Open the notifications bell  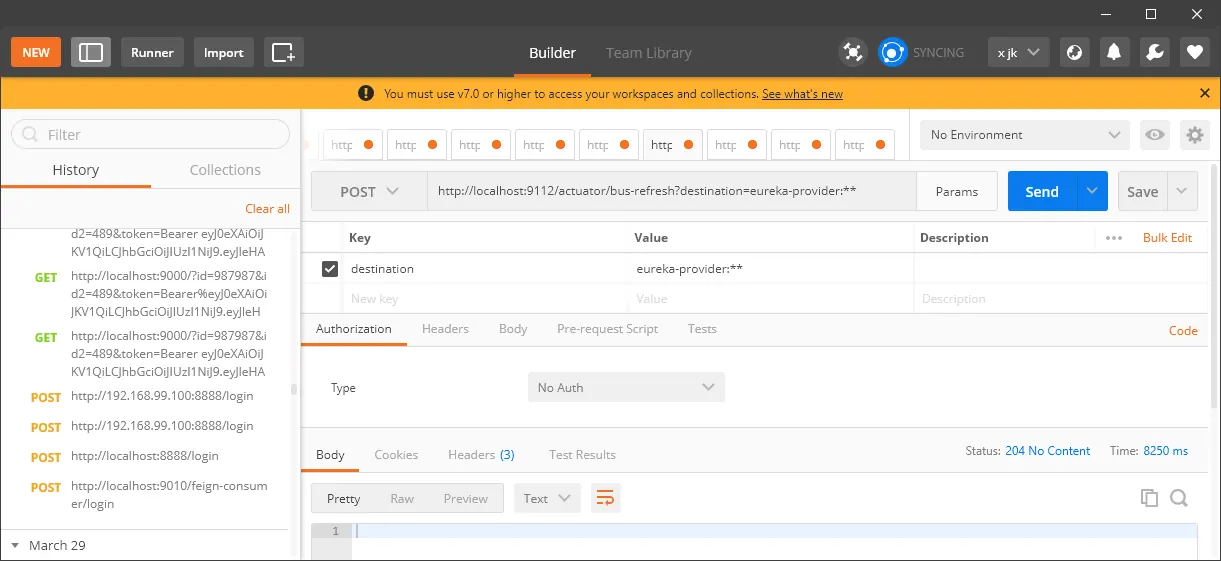coord(1113,52)
